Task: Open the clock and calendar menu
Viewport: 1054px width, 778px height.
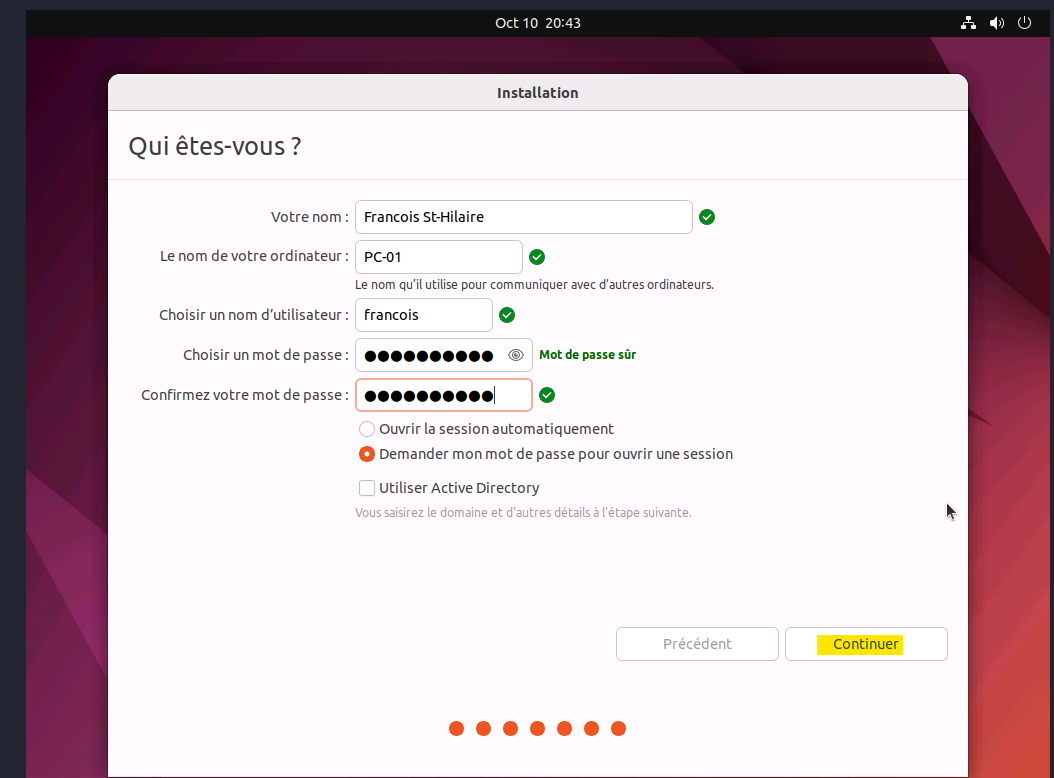Action: pos(538,23)
